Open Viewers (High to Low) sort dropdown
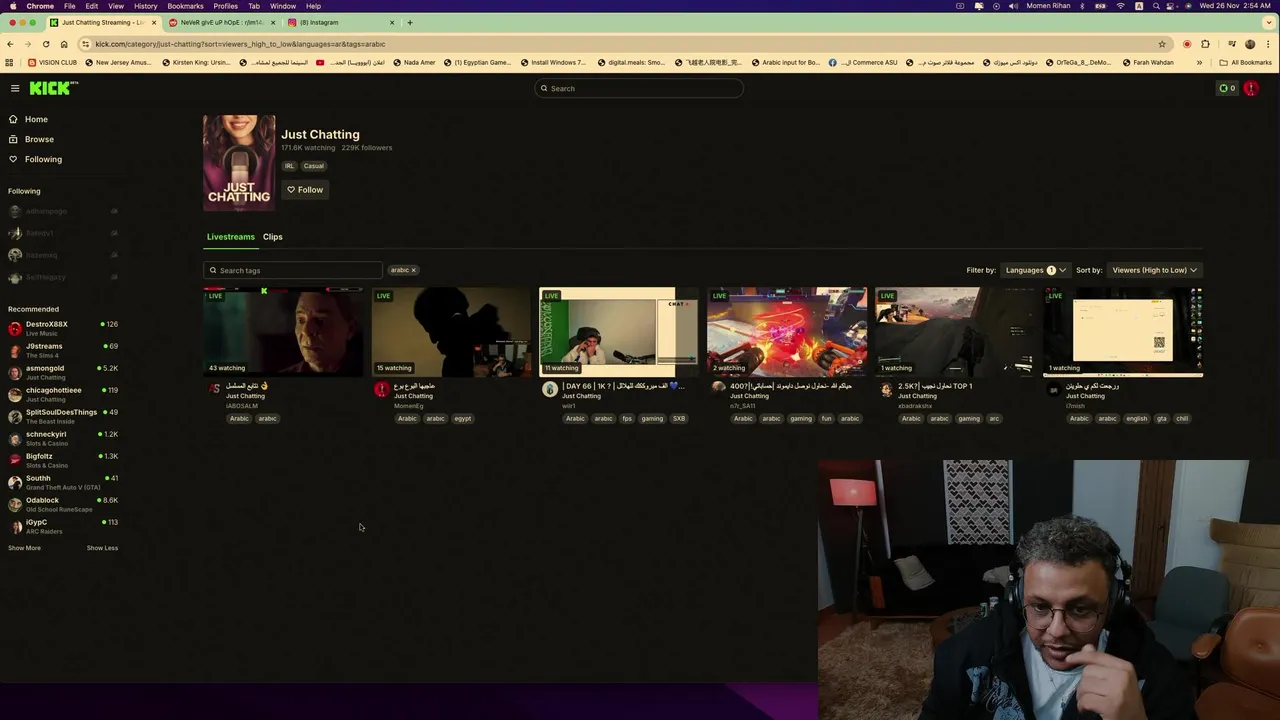Image resolution: width=1280 pixels, height=720 pixels. pos(1154,270)
